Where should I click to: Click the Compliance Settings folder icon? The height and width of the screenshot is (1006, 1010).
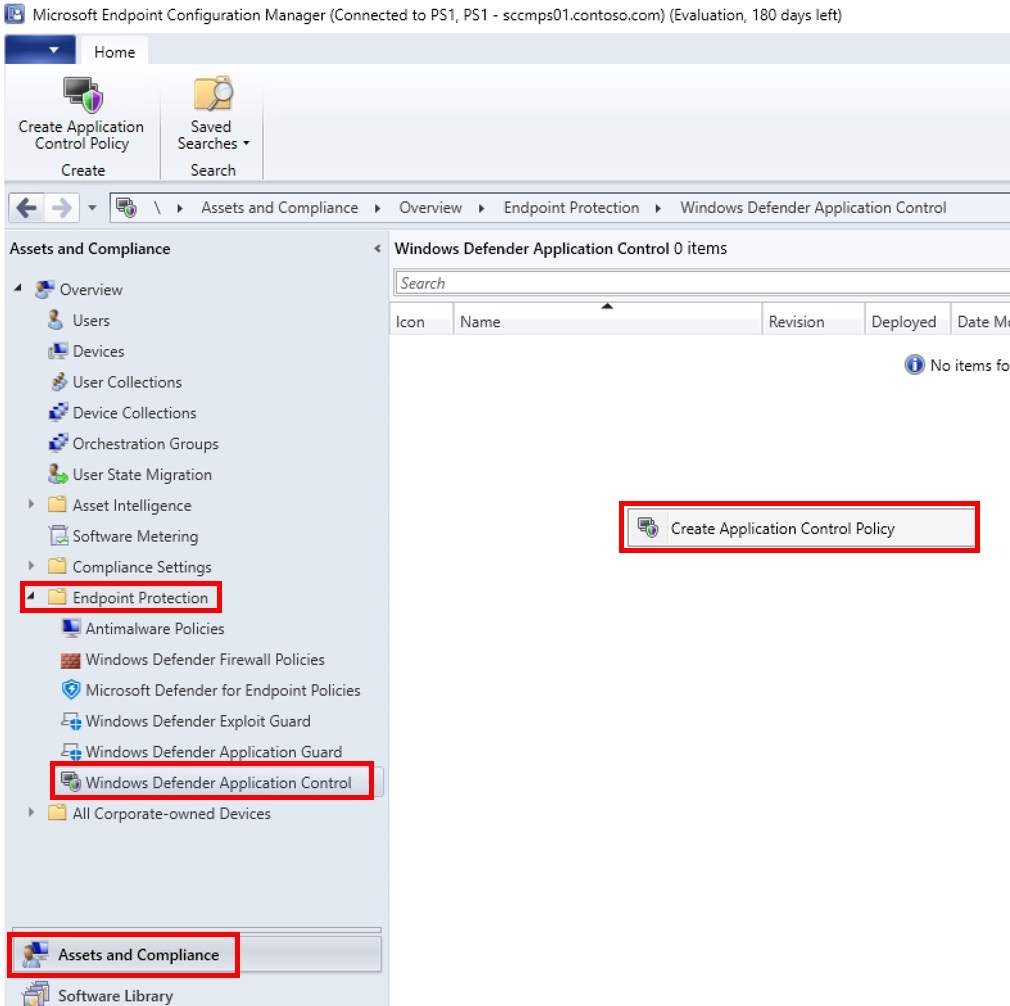click(x=57, y=566)
